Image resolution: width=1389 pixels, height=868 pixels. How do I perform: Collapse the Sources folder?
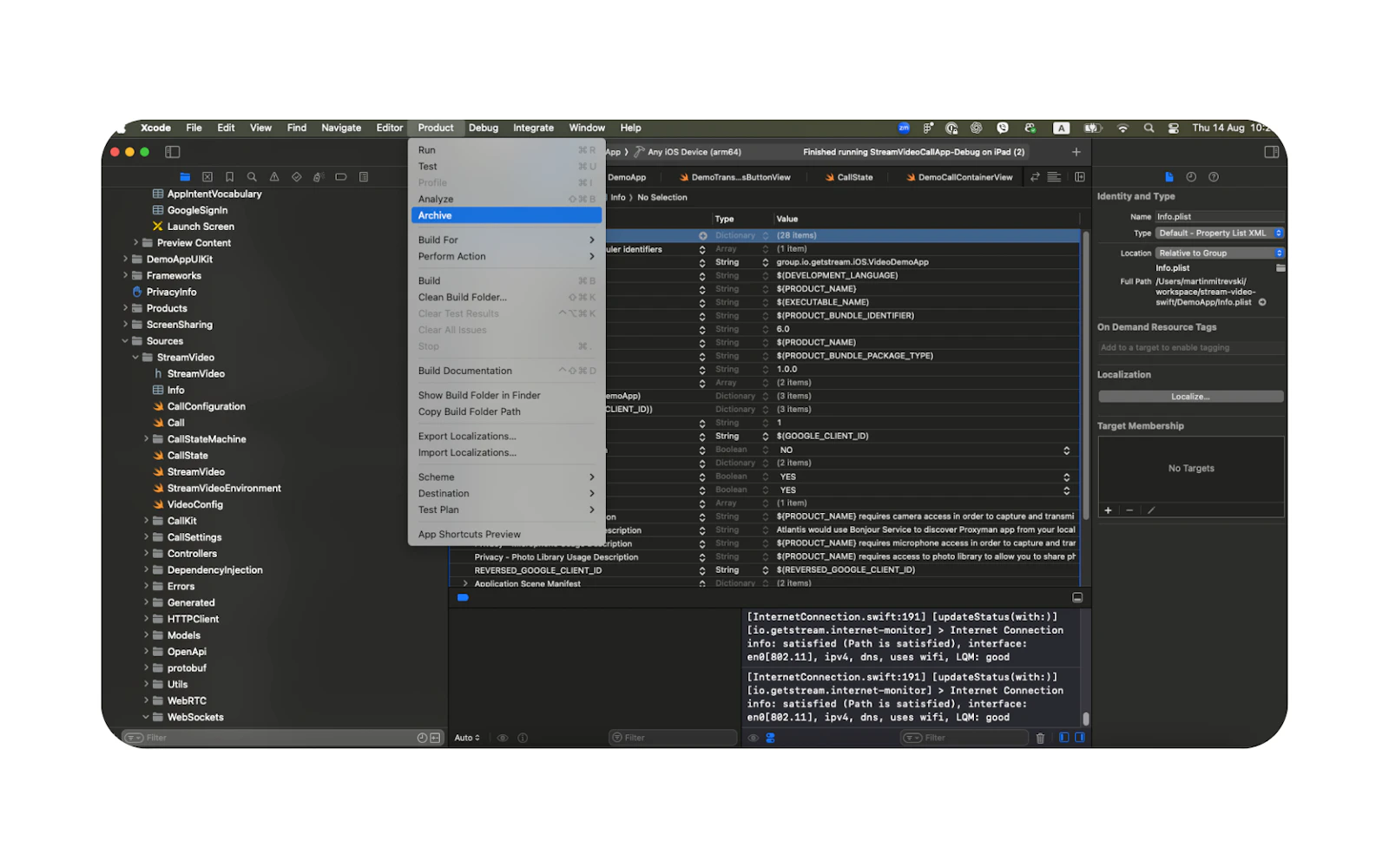[x=125, y=341]
